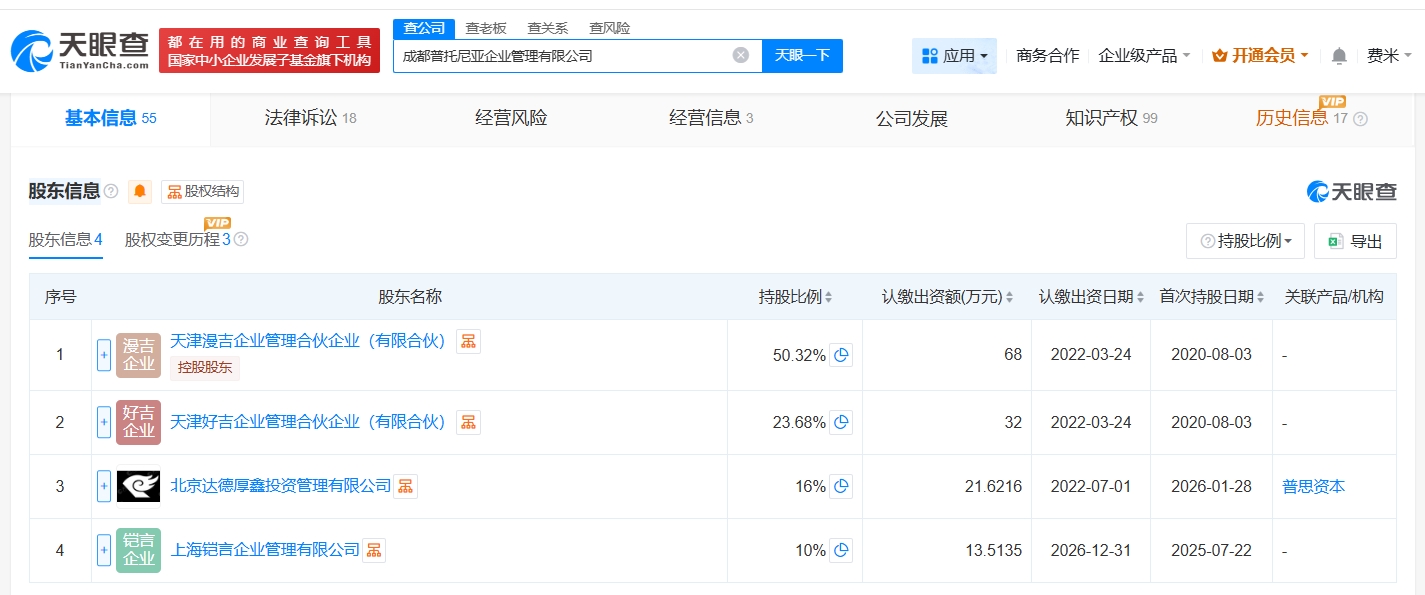Click into the company search input field
1425x595 pixels.
560,56
